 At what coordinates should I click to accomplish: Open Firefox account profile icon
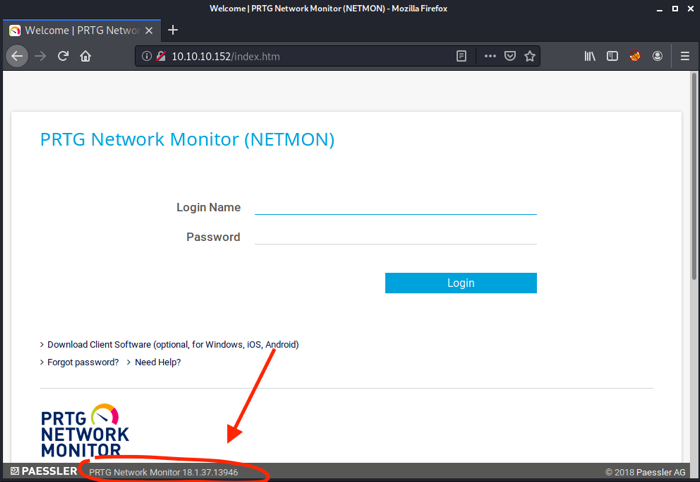[657, 56]
